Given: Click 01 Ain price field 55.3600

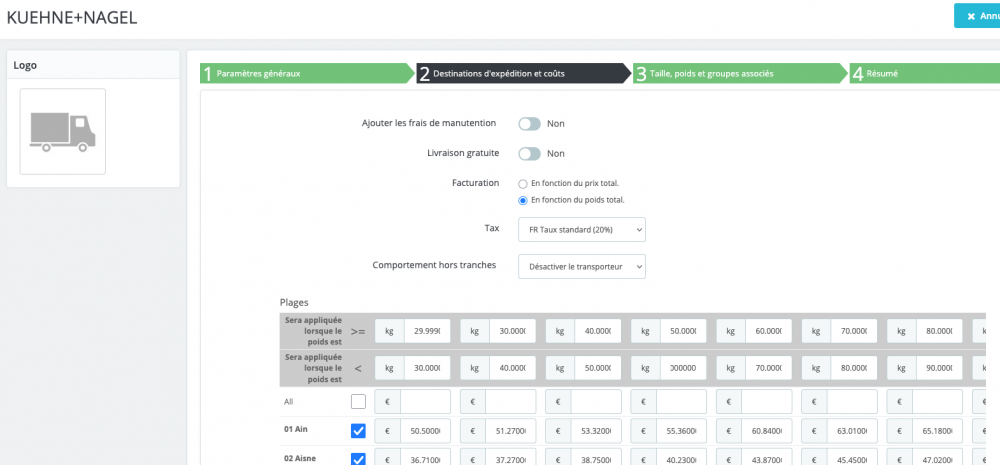Looking at the screenshot, I should click(x=682, y=431).
